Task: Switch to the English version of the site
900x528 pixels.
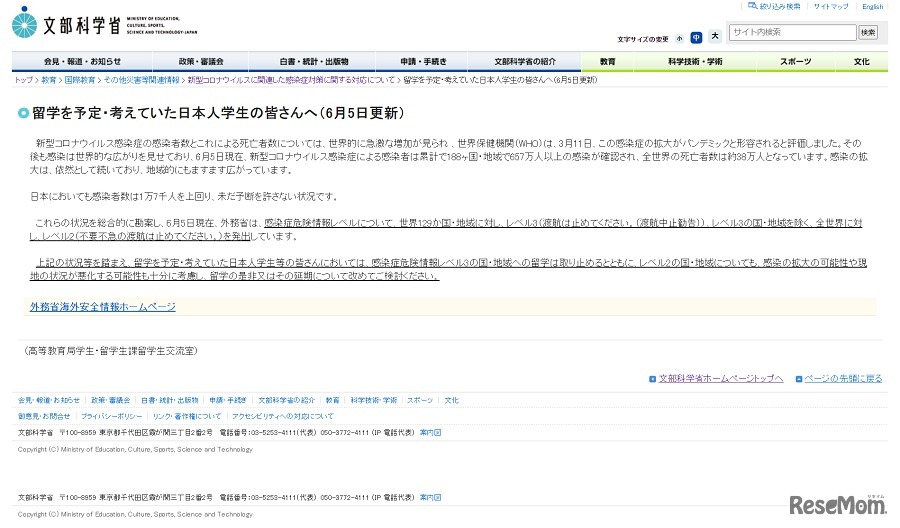Action: pyautogui.click(x=872, y=6)
